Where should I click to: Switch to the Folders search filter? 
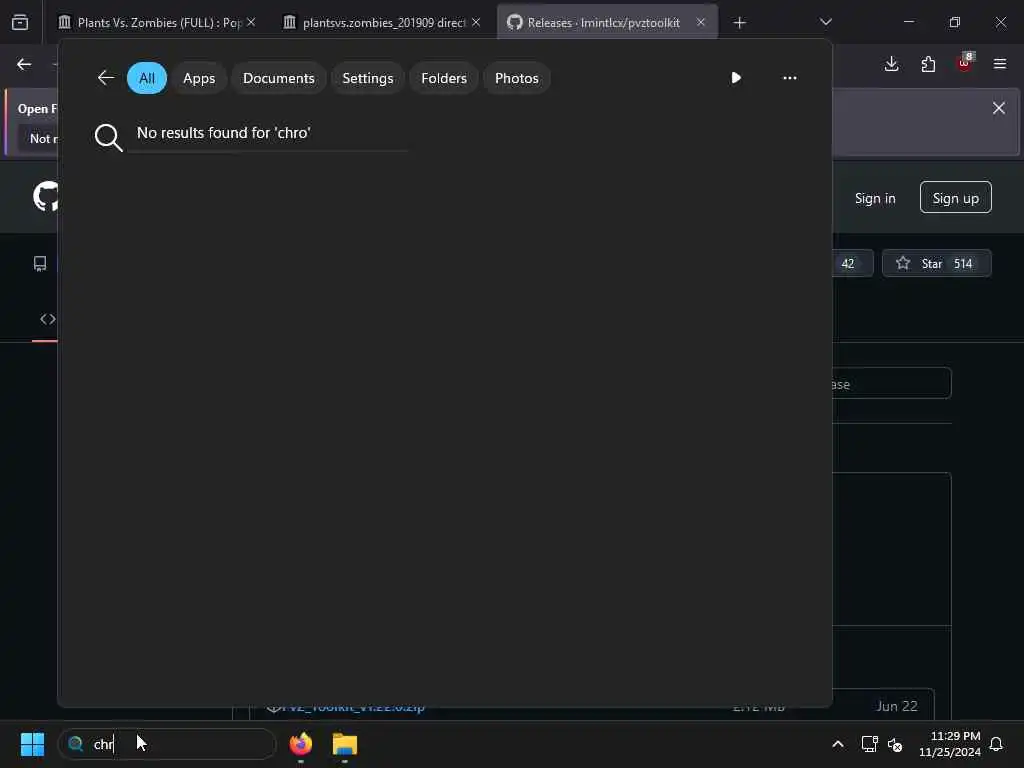tap(444, 78)
